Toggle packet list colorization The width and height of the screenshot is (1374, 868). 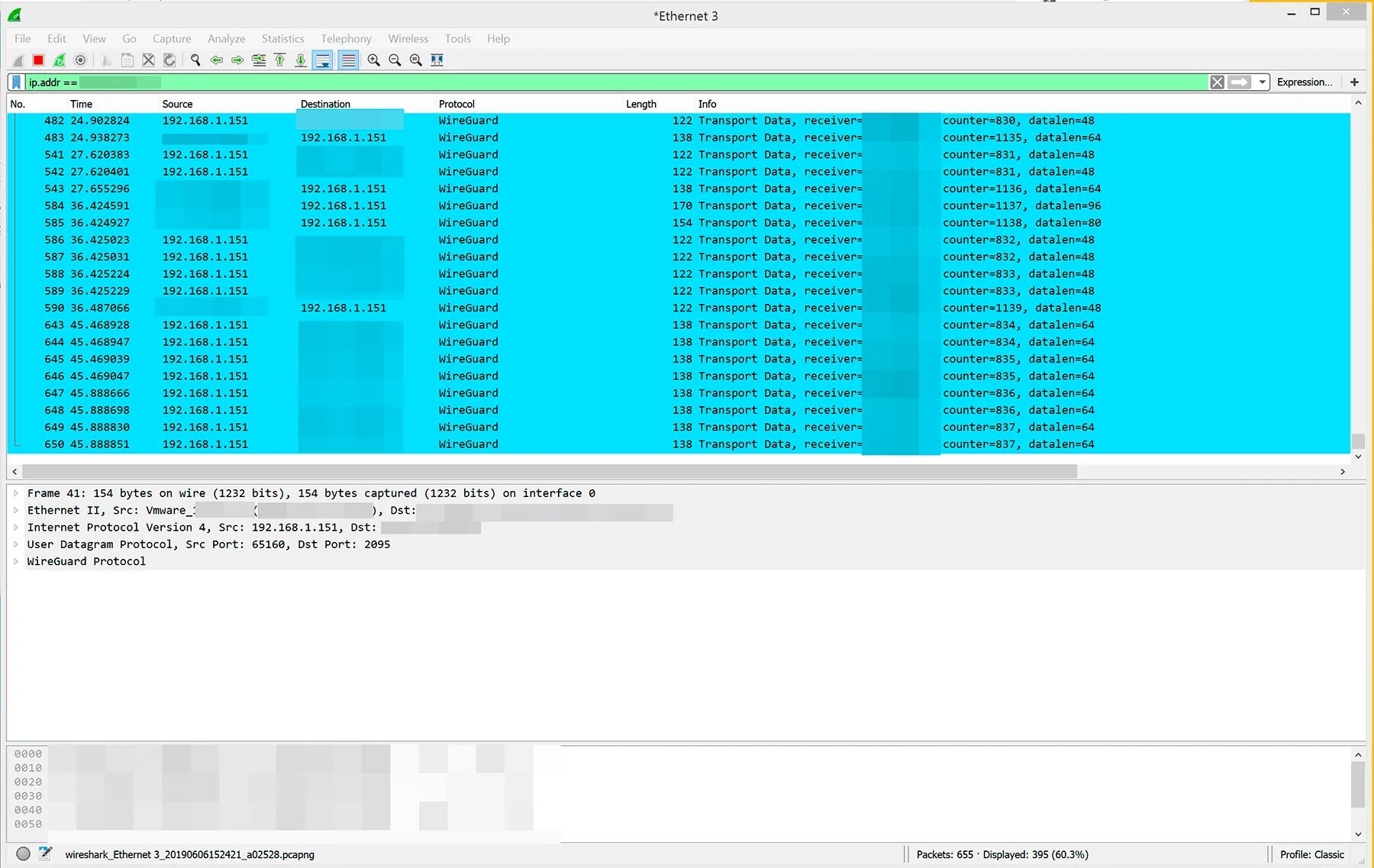349,60
